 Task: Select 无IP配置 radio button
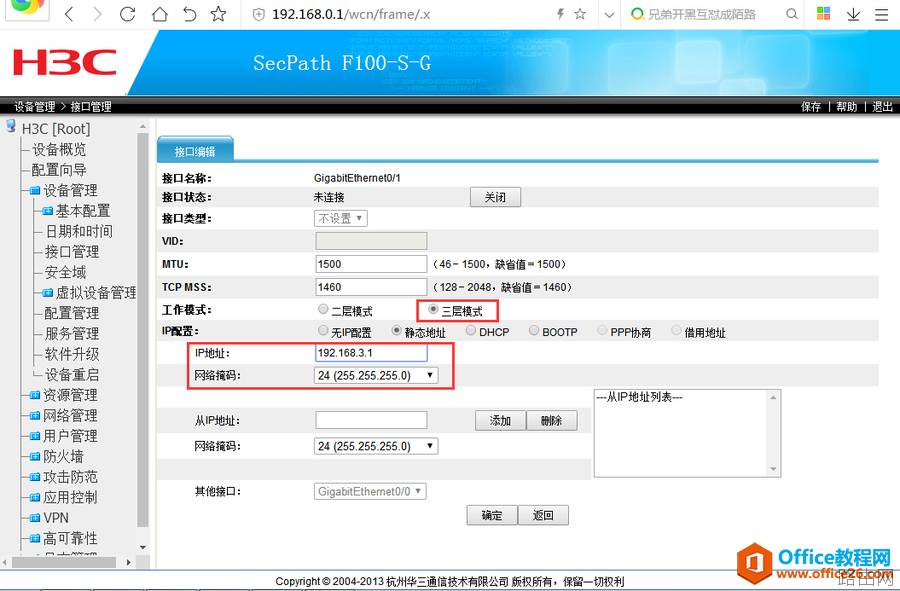click(x=323, y=331)
